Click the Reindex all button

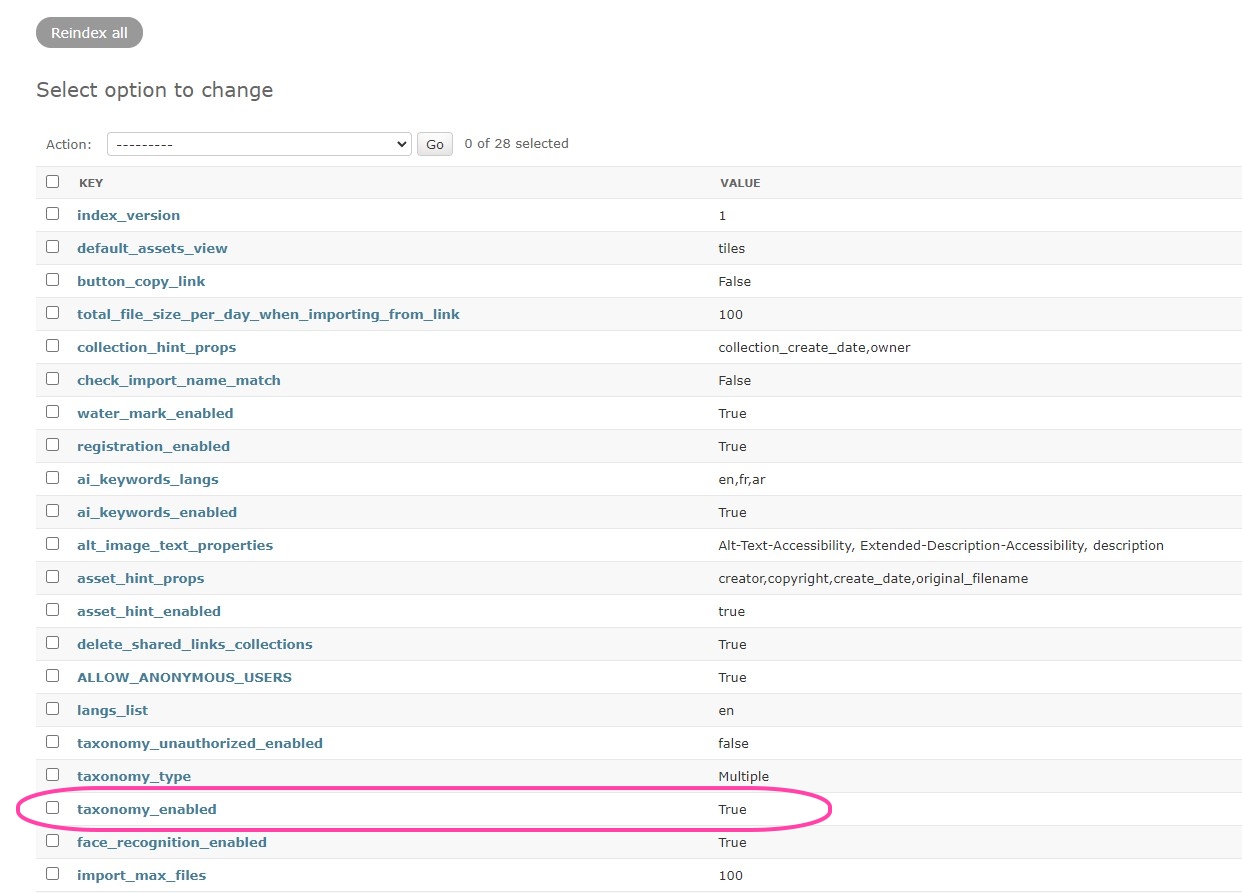(89, 33)
